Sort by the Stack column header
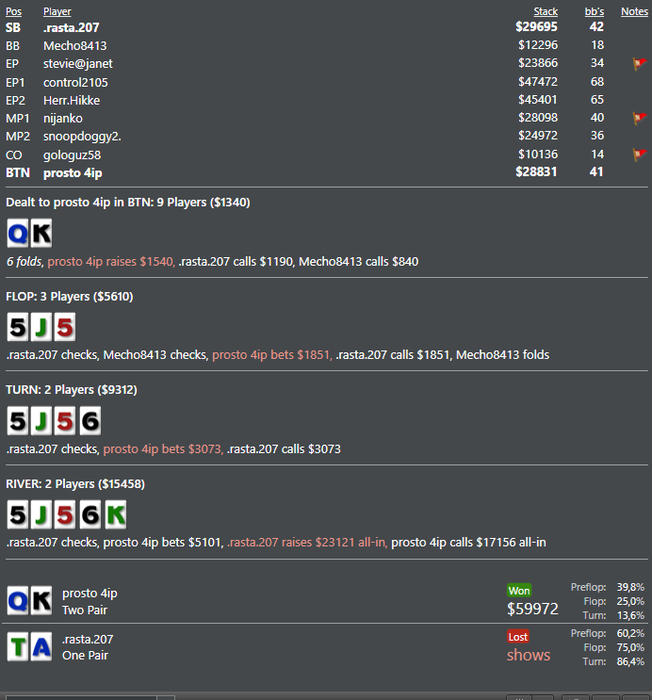Viewport: 652px width, 700px height. 546,12
